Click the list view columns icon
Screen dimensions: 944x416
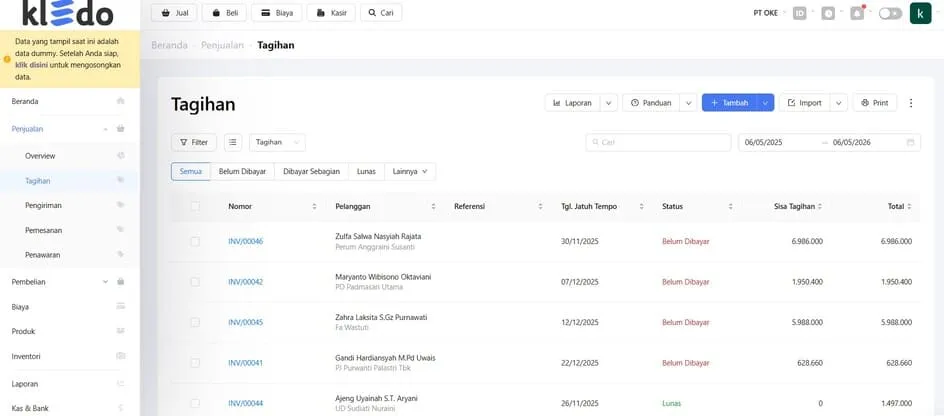coord(233,143)
